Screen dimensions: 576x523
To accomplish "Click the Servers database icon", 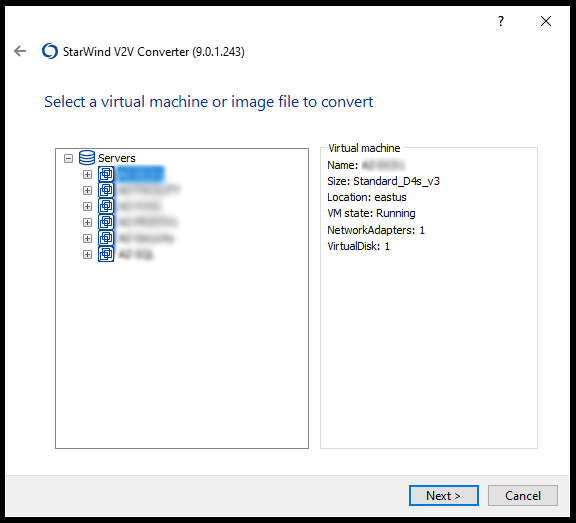I will tap(87, 158).
